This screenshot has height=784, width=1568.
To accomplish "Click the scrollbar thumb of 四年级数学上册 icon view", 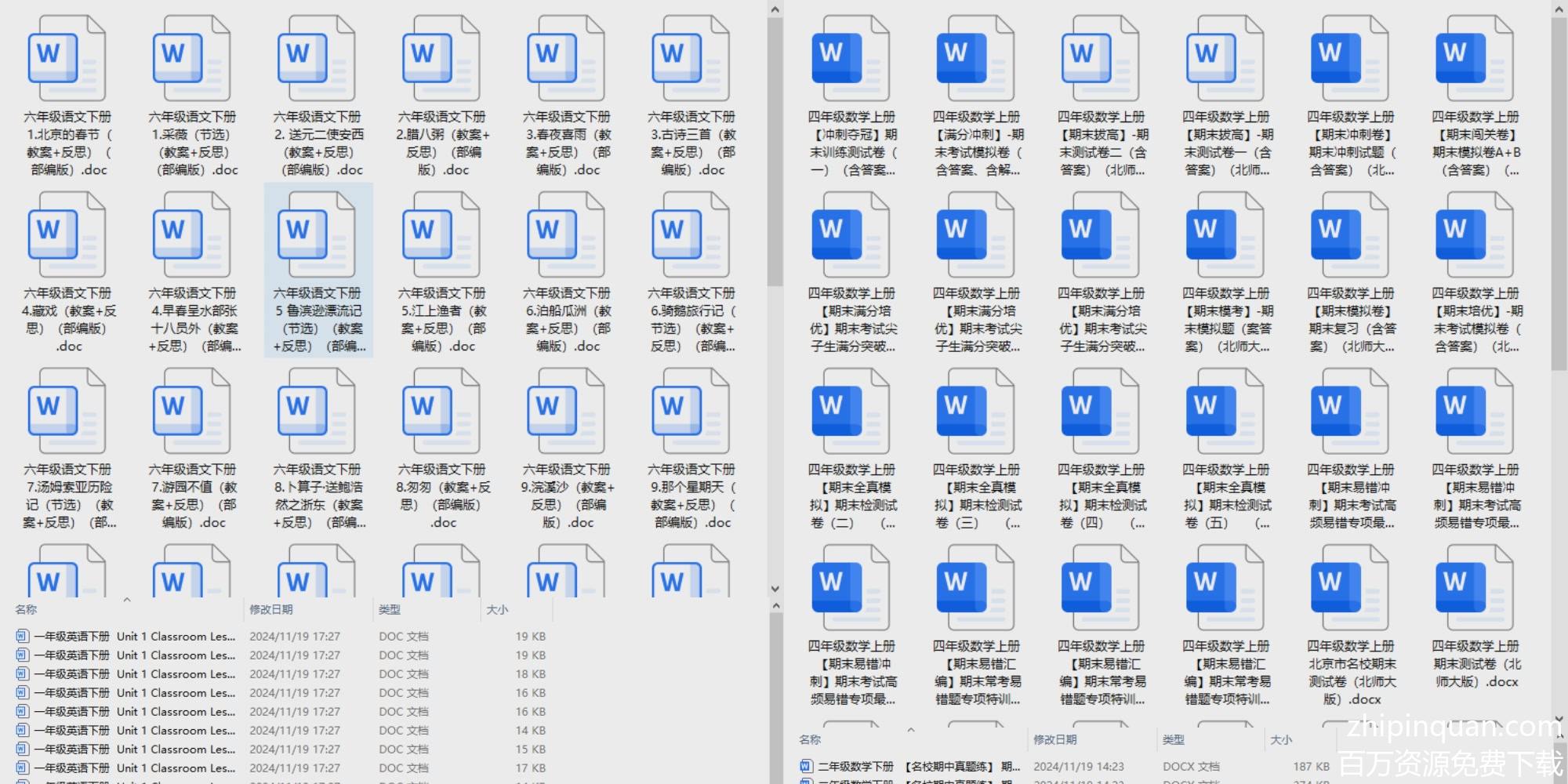I will [1559, 194].
